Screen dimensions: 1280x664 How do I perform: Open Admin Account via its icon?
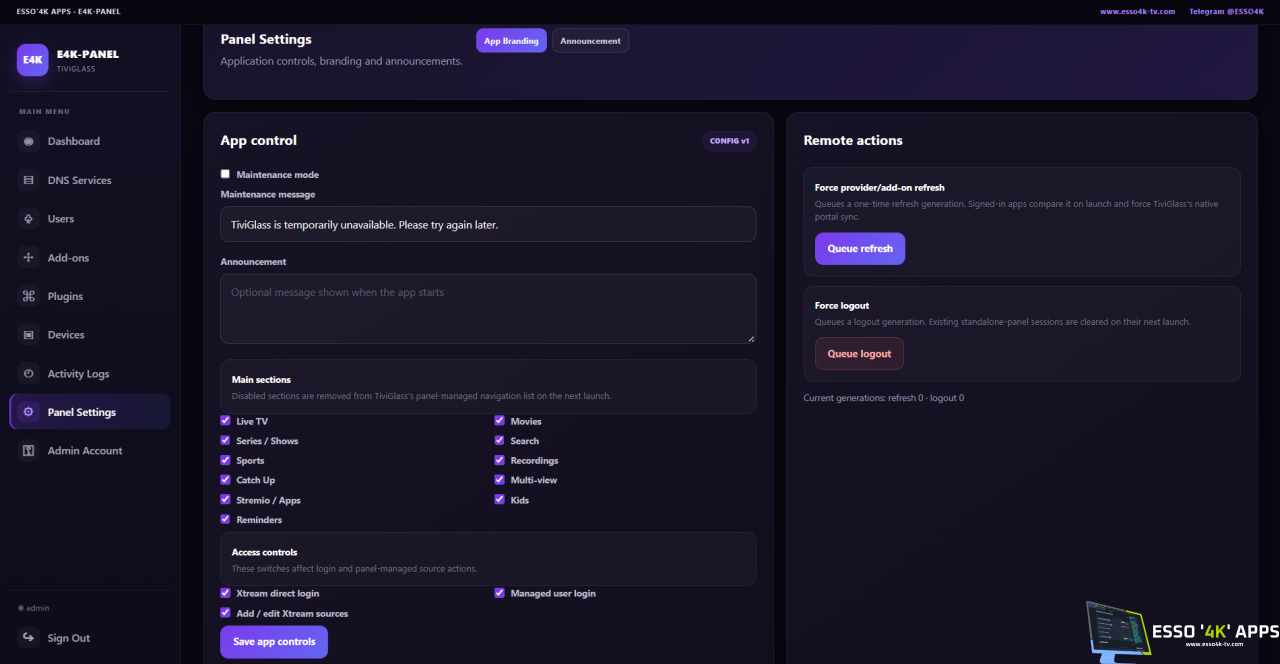pos(28,451)
